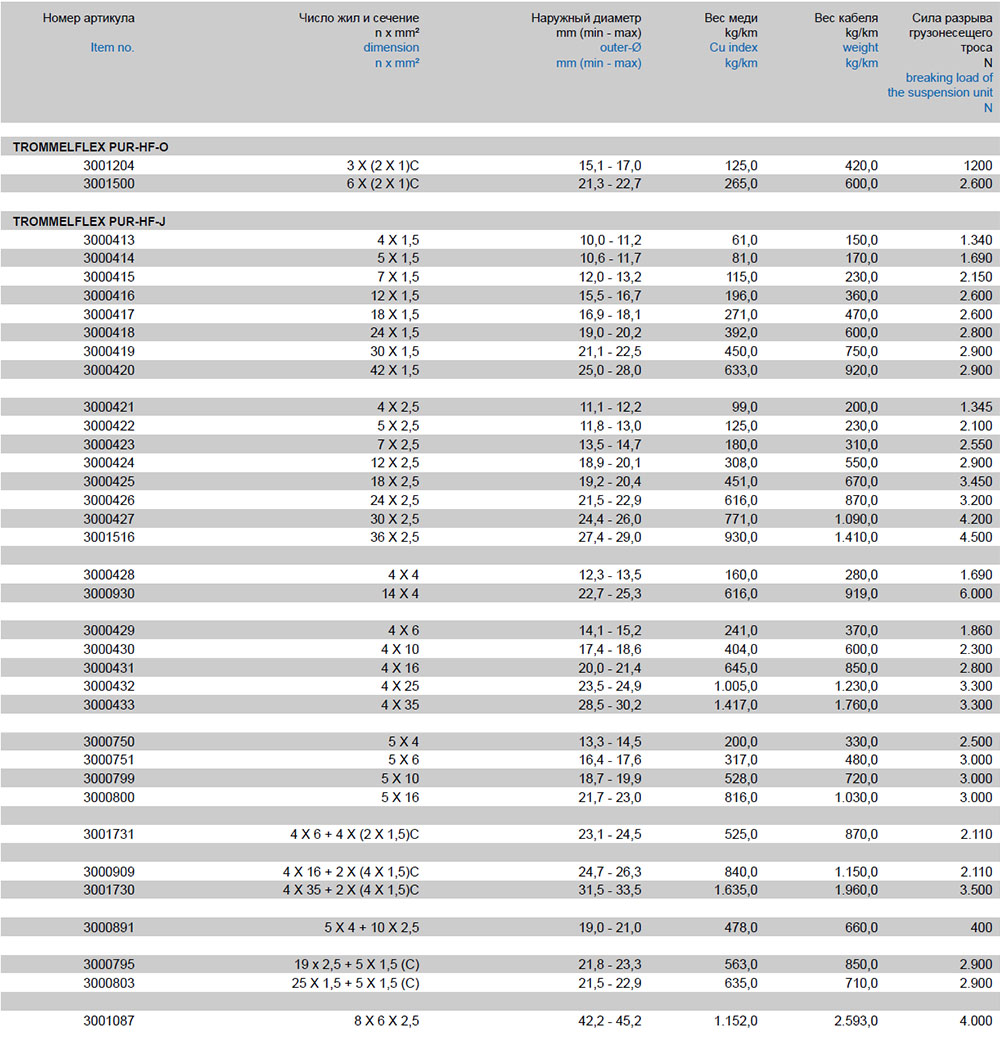Image resolution: width=1000 pixels, height=1059 pixels.
Task: Click item number 3000431
Action: point(109,668)
